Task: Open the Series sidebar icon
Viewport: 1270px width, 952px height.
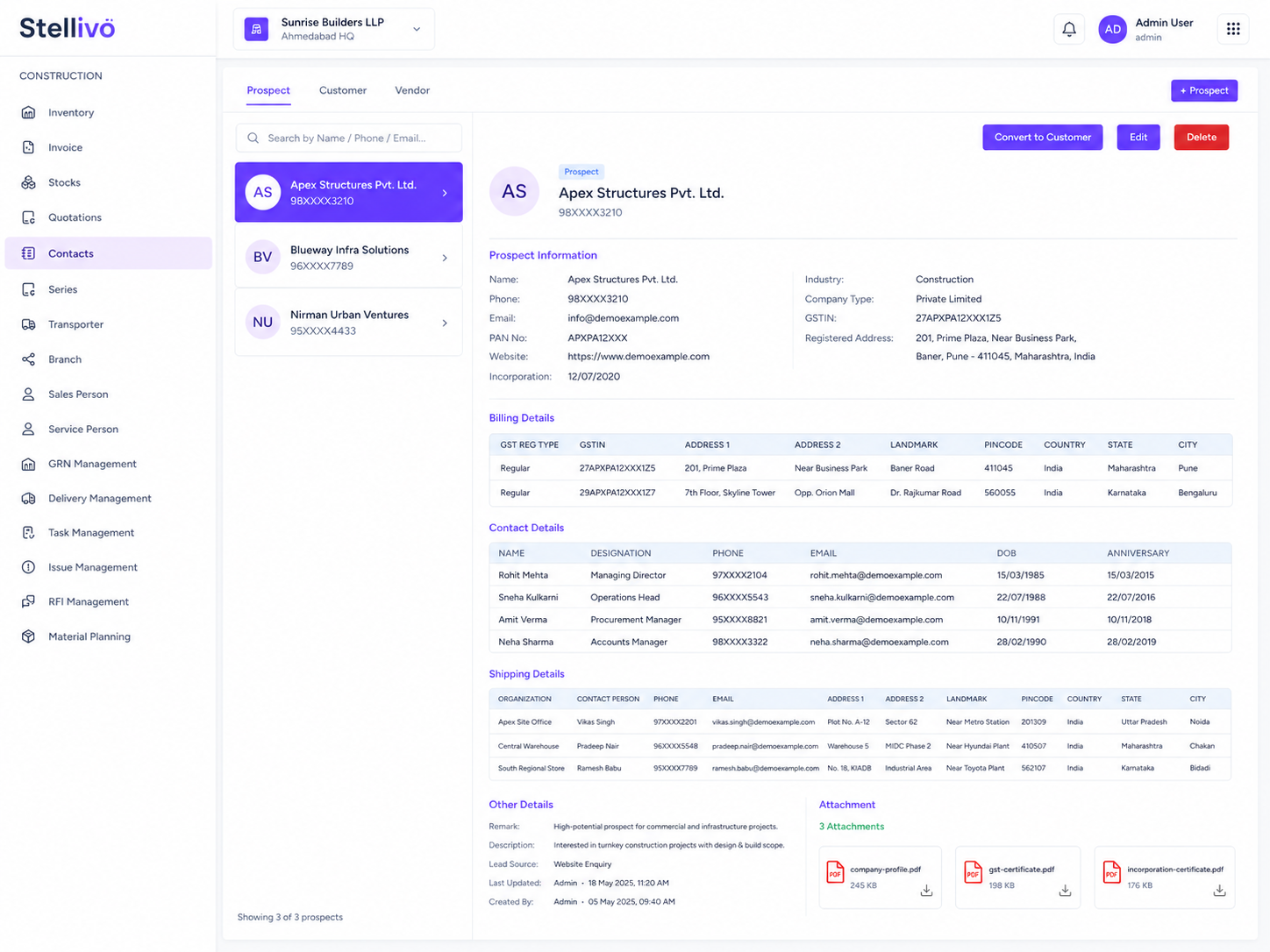Action: click(x=28, y=289)
